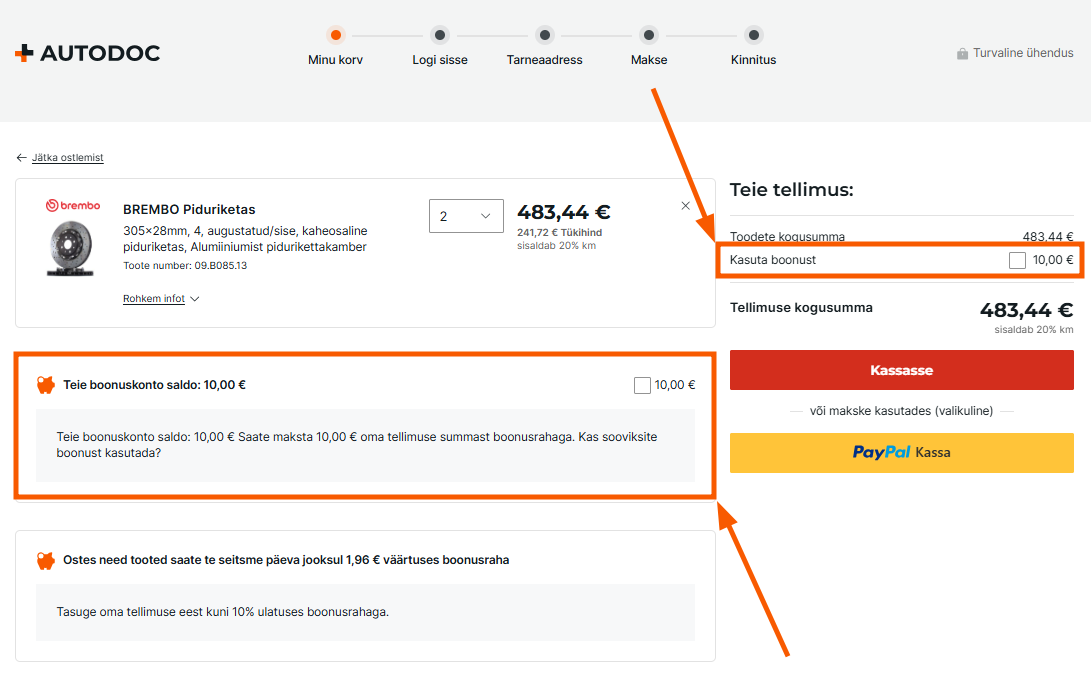The image size is (1091, 678).
Task: Click the piggy bank icon beside earned bonus
Action: pos(46,560)
